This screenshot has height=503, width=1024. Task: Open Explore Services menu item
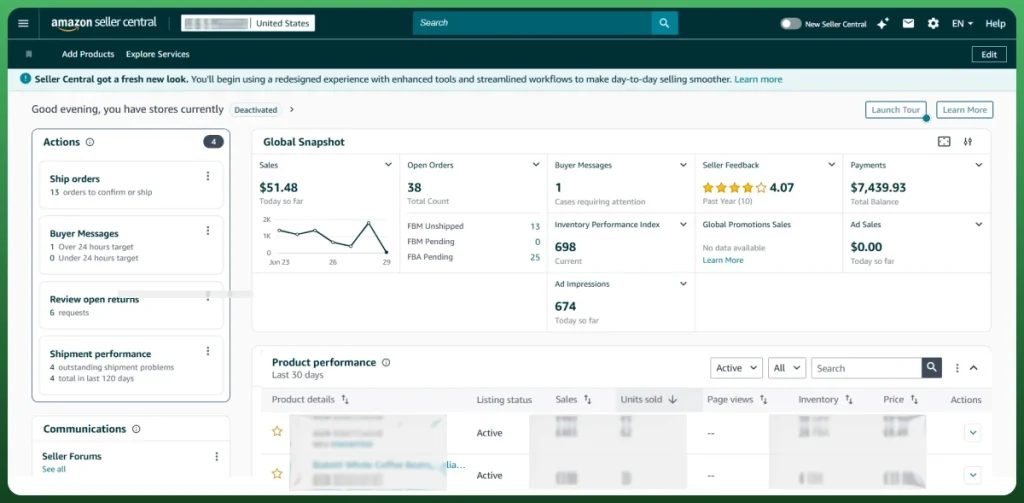coord(157,54)
